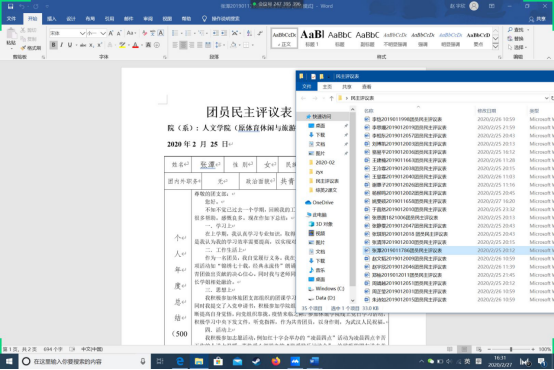
Task: Open Microsoft Edge from taskbar
Action: point(180,361)
